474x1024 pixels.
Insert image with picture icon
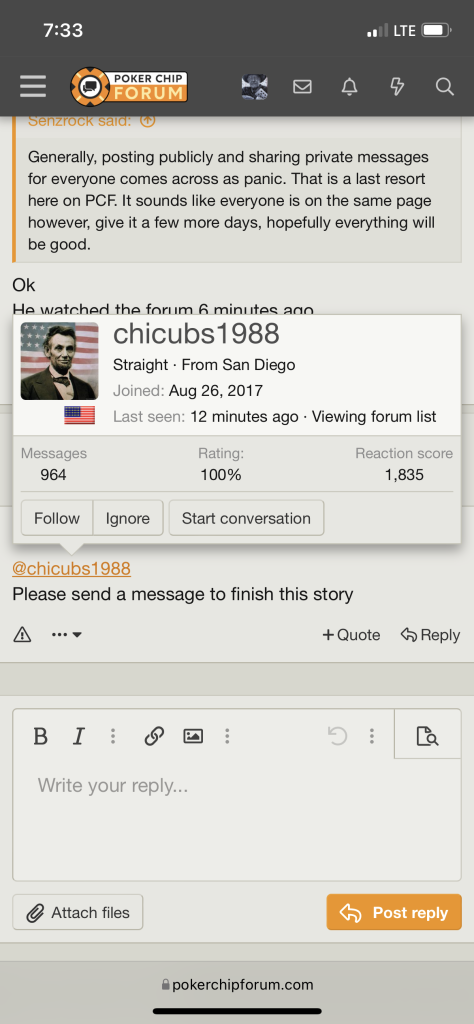[x=193, y=737]
